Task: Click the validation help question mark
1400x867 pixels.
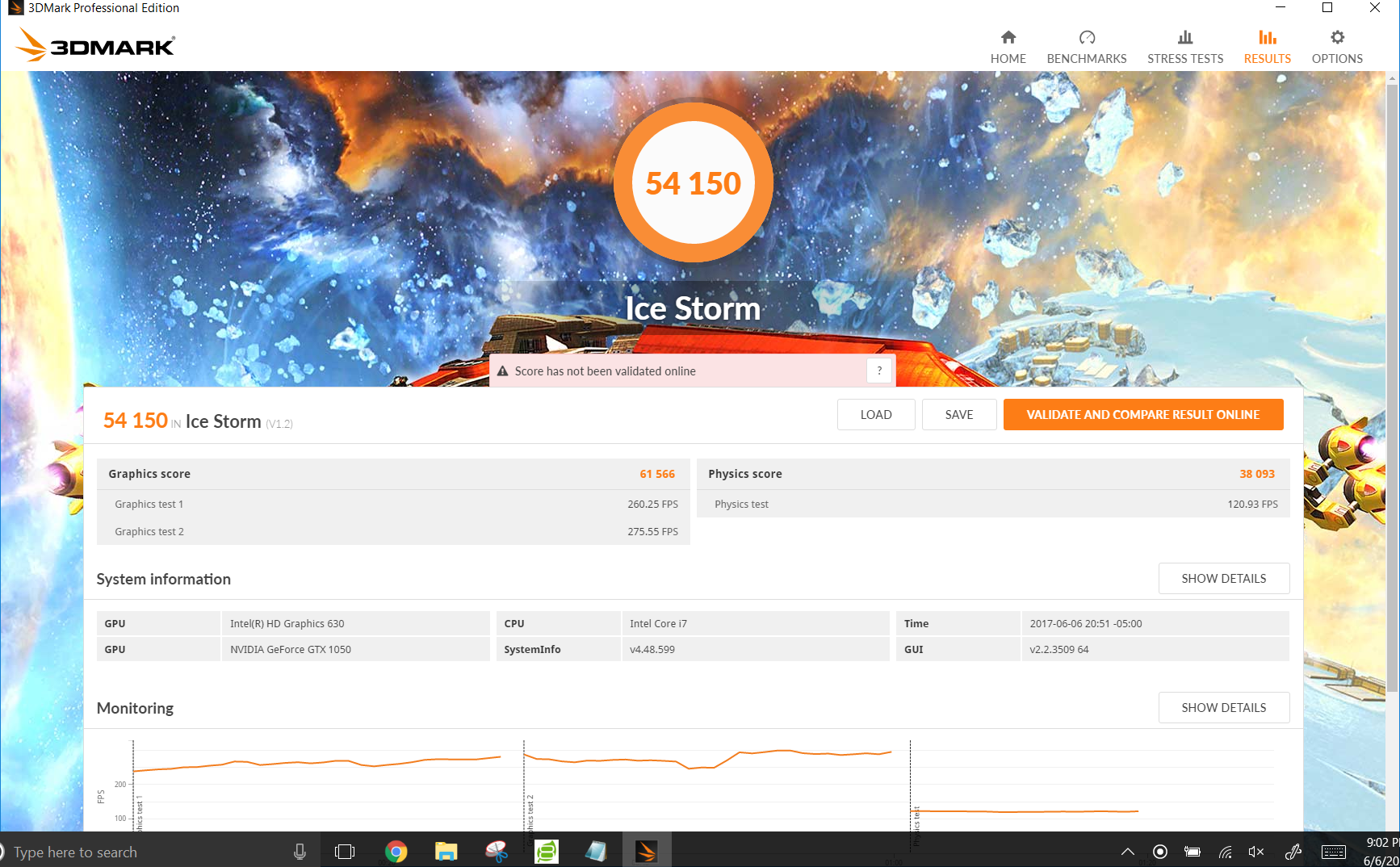Action: click(x=879, y=371)
